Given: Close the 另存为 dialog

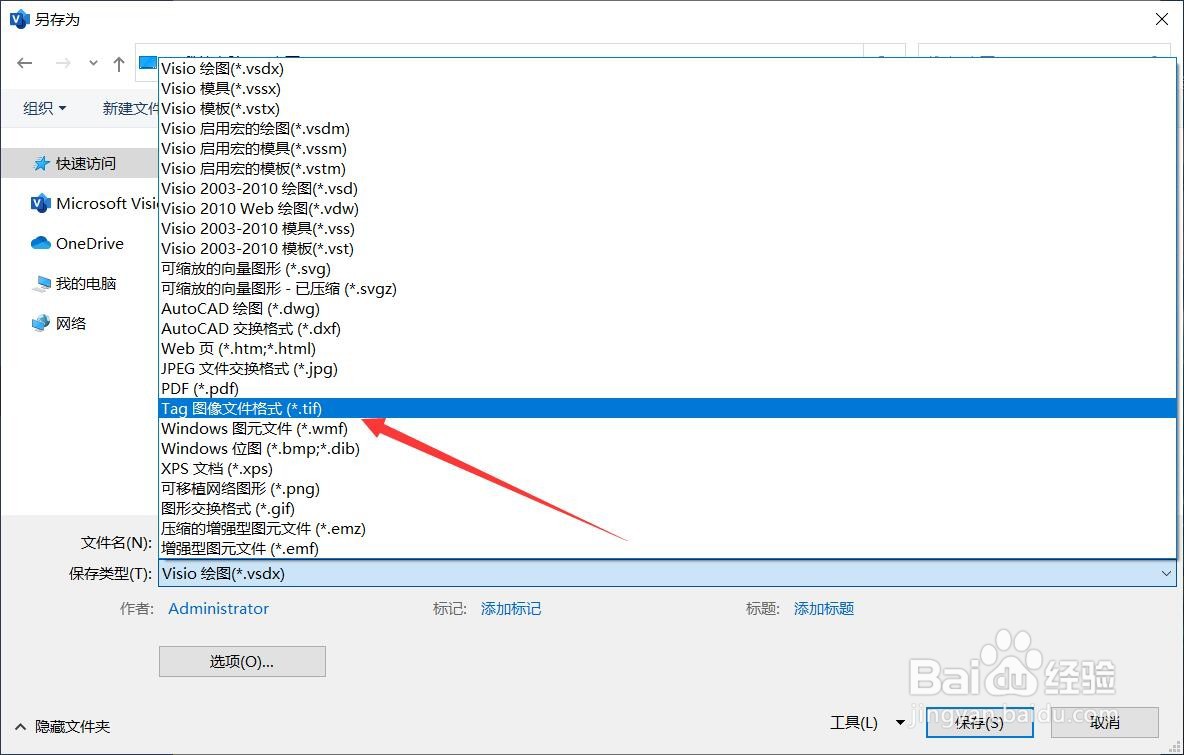Looking at the screenshot, I should [1162, 19].
